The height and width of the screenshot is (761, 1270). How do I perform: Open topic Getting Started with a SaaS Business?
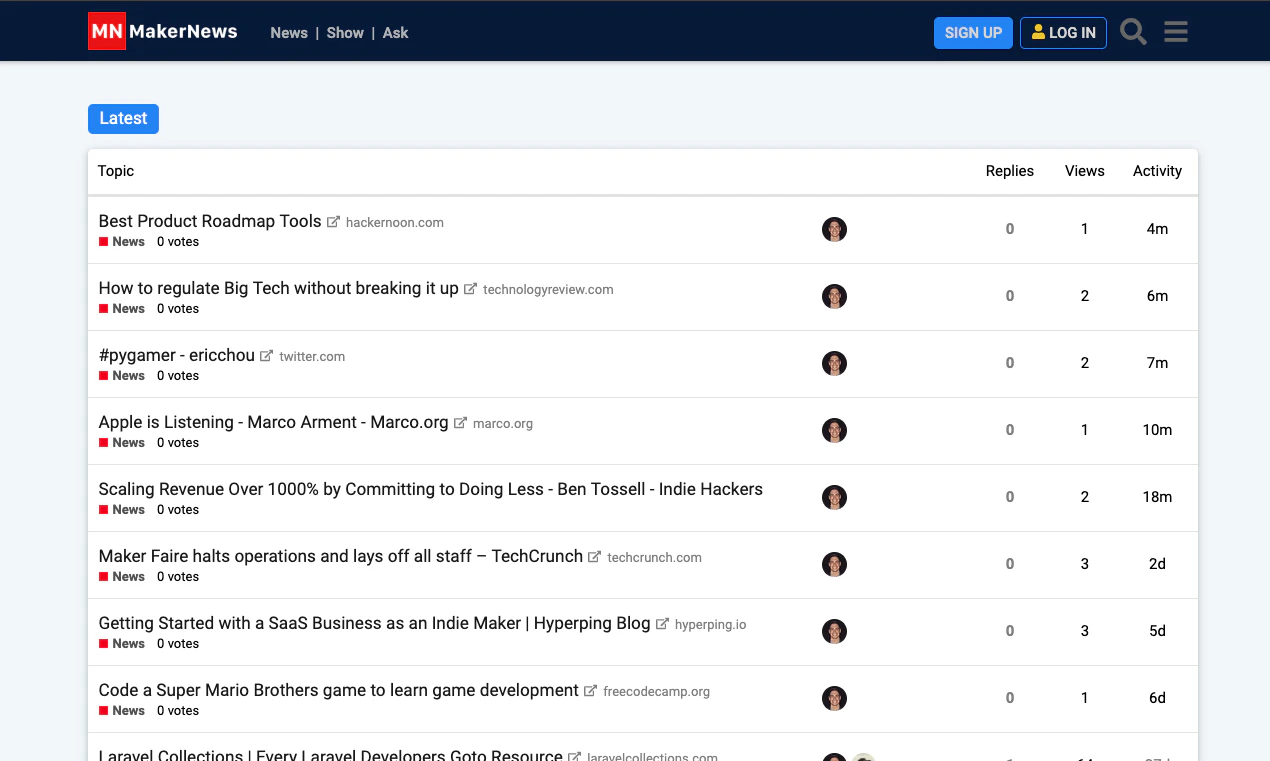[x=374, y=623]
